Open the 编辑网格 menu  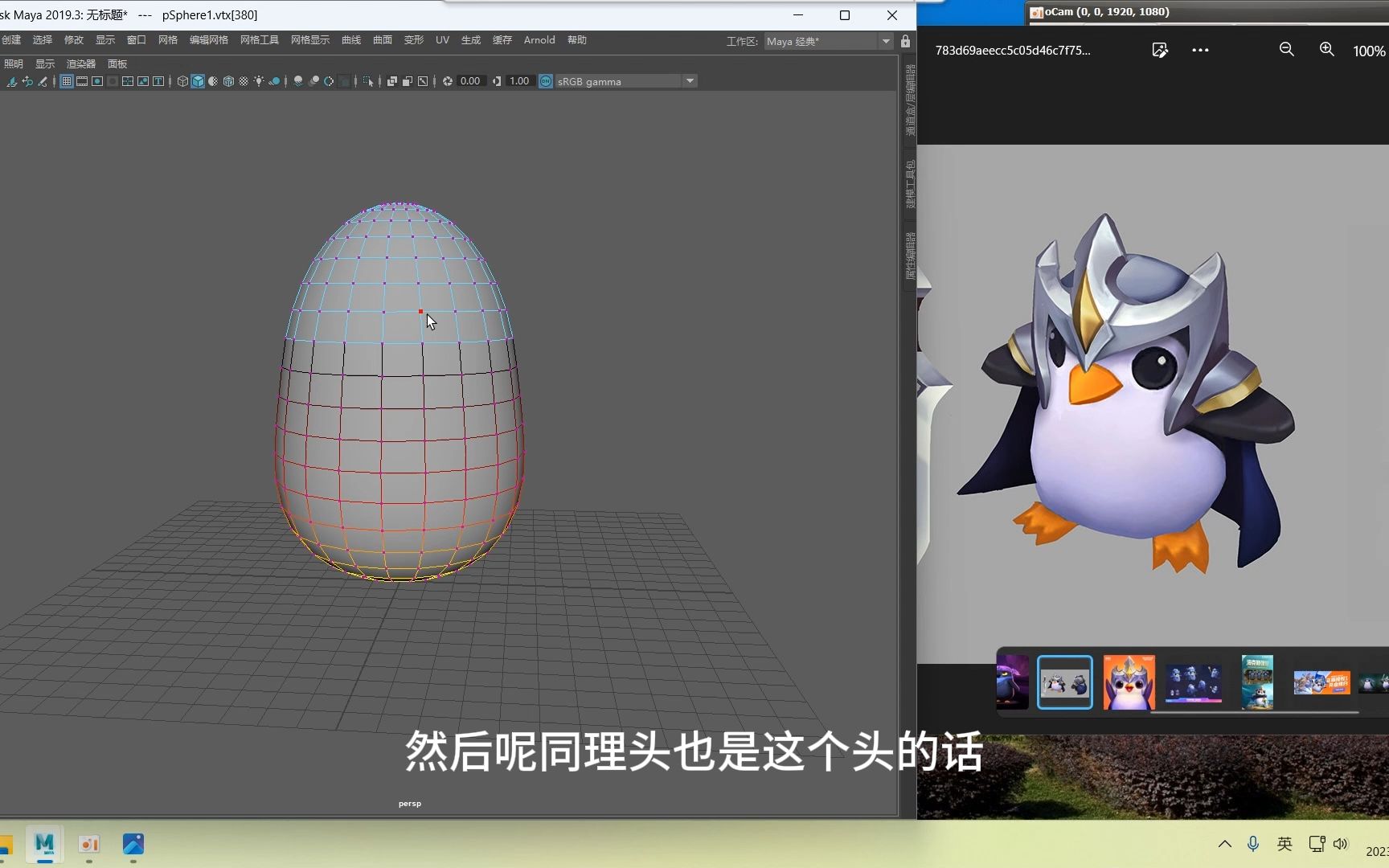coord(209,40)
